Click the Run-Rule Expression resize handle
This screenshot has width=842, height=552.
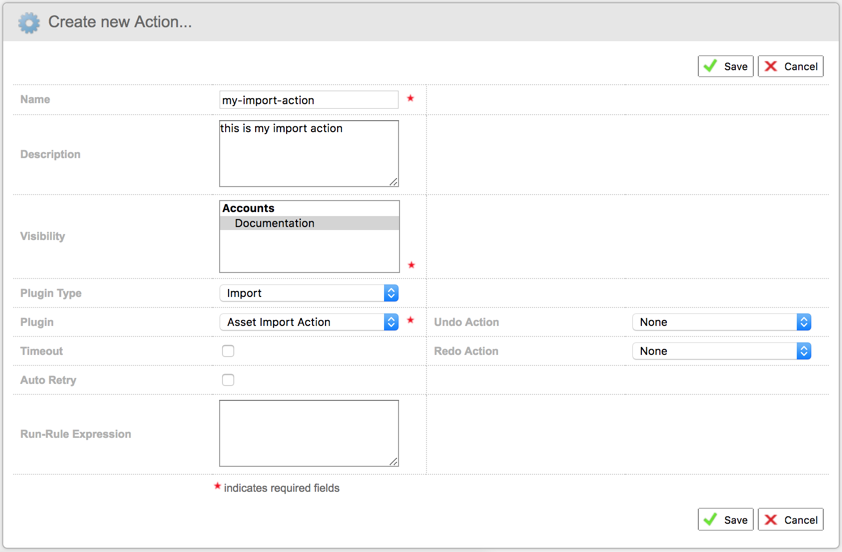pyautogui.click(x=394, y=461)
